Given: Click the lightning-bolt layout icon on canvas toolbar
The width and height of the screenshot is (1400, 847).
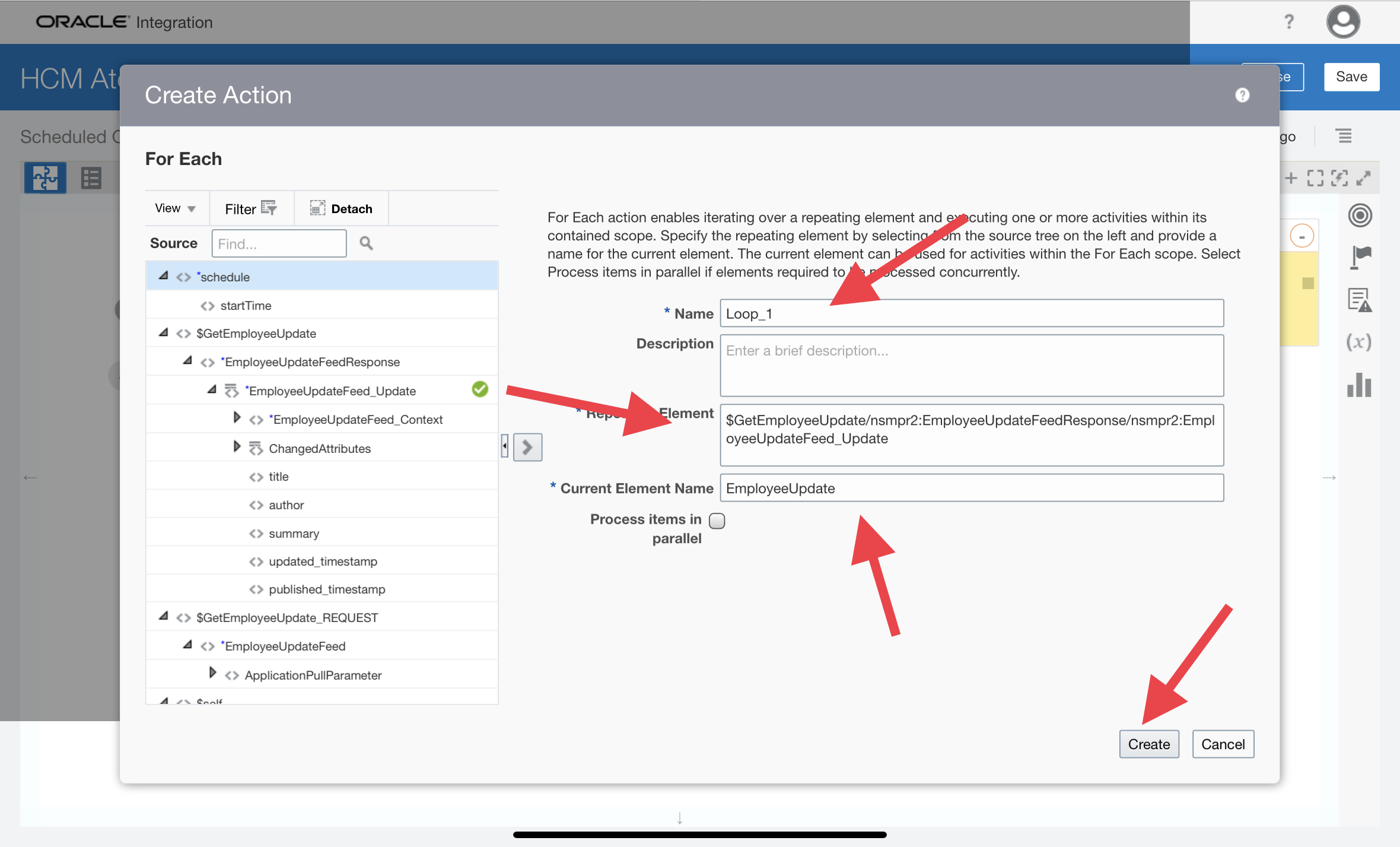Looking at the screenshot, I should (x=1340, y=177).
